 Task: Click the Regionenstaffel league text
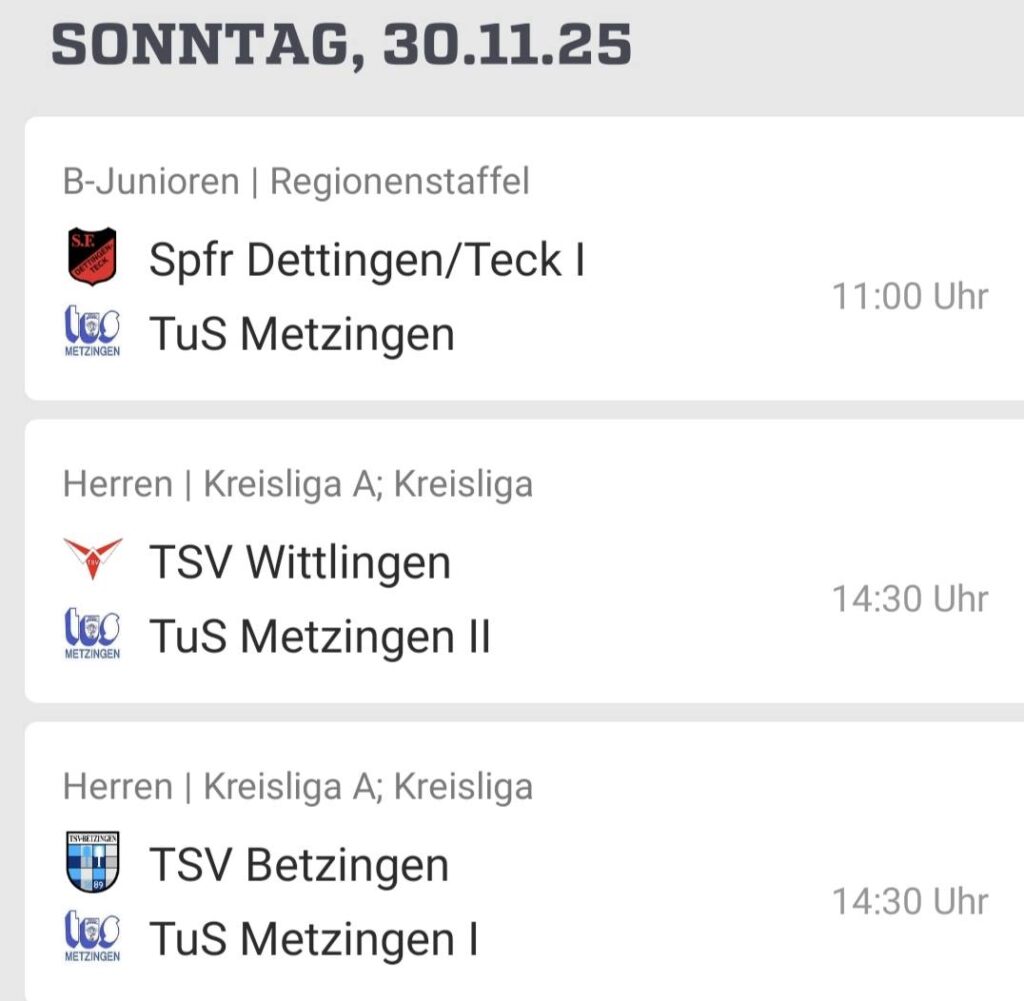(x=400, y=182)
